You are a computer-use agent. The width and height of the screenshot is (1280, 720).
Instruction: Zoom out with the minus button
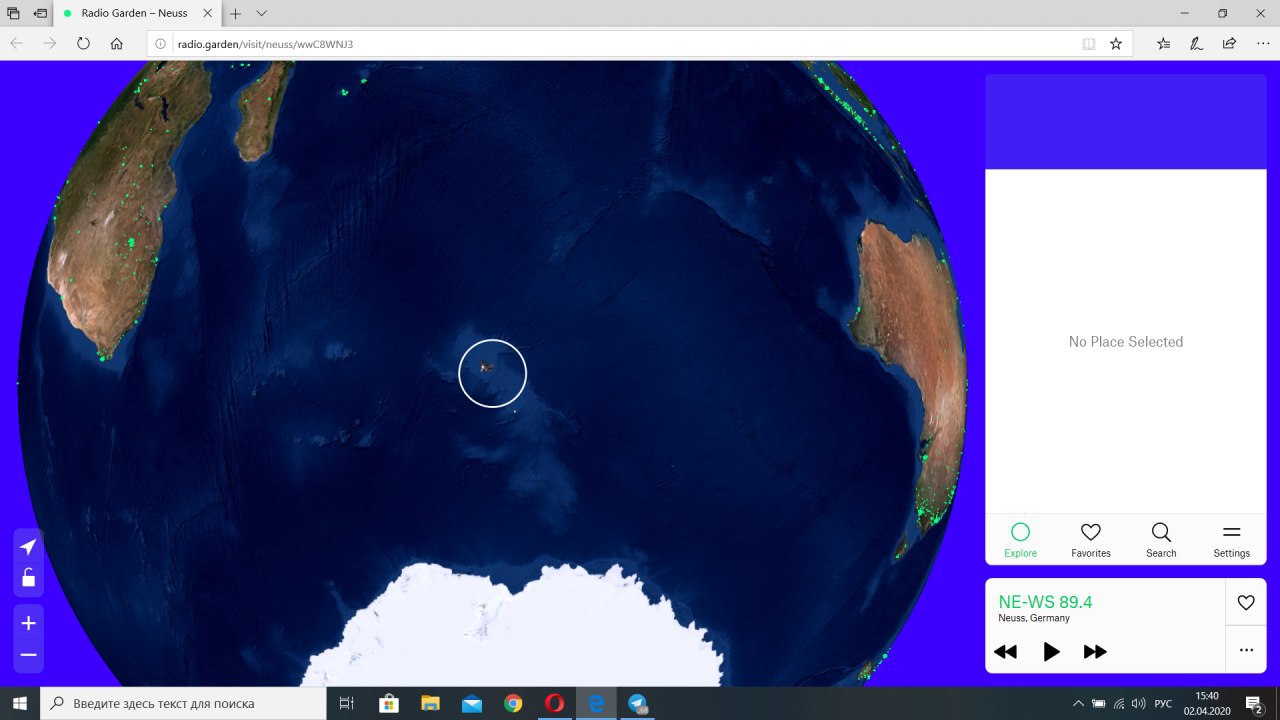click(28, 656)
